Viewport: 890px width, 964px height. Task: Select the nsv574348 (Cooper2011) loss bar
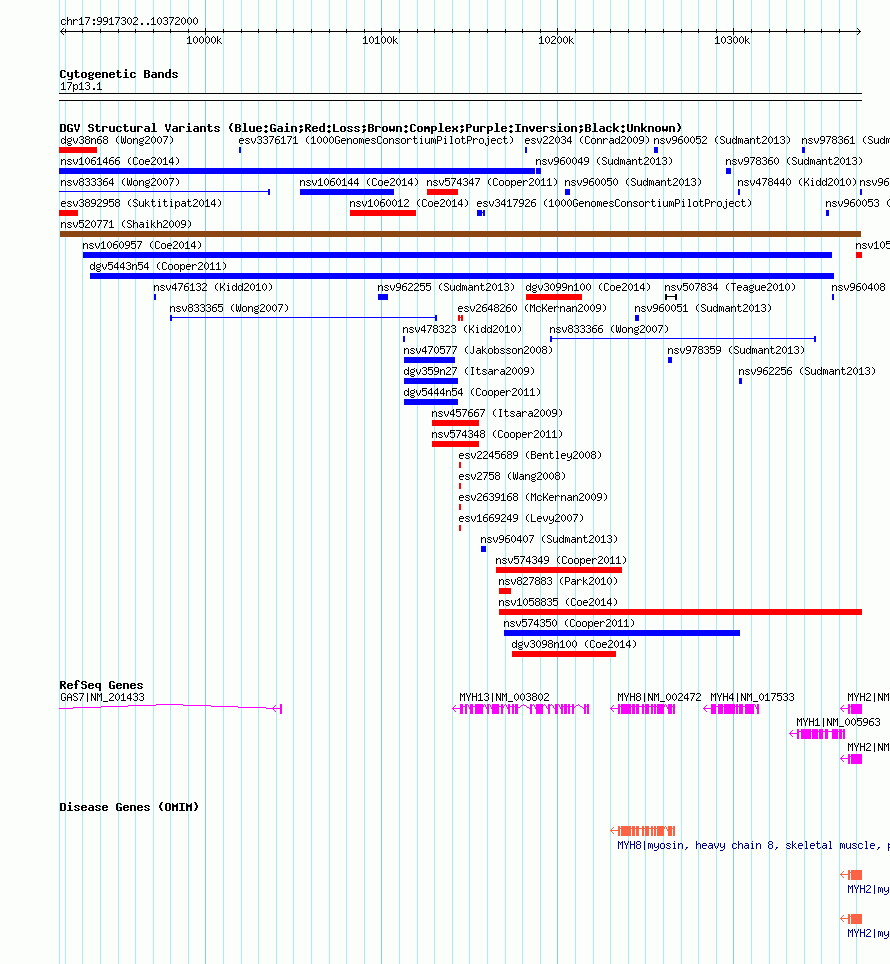455,444
